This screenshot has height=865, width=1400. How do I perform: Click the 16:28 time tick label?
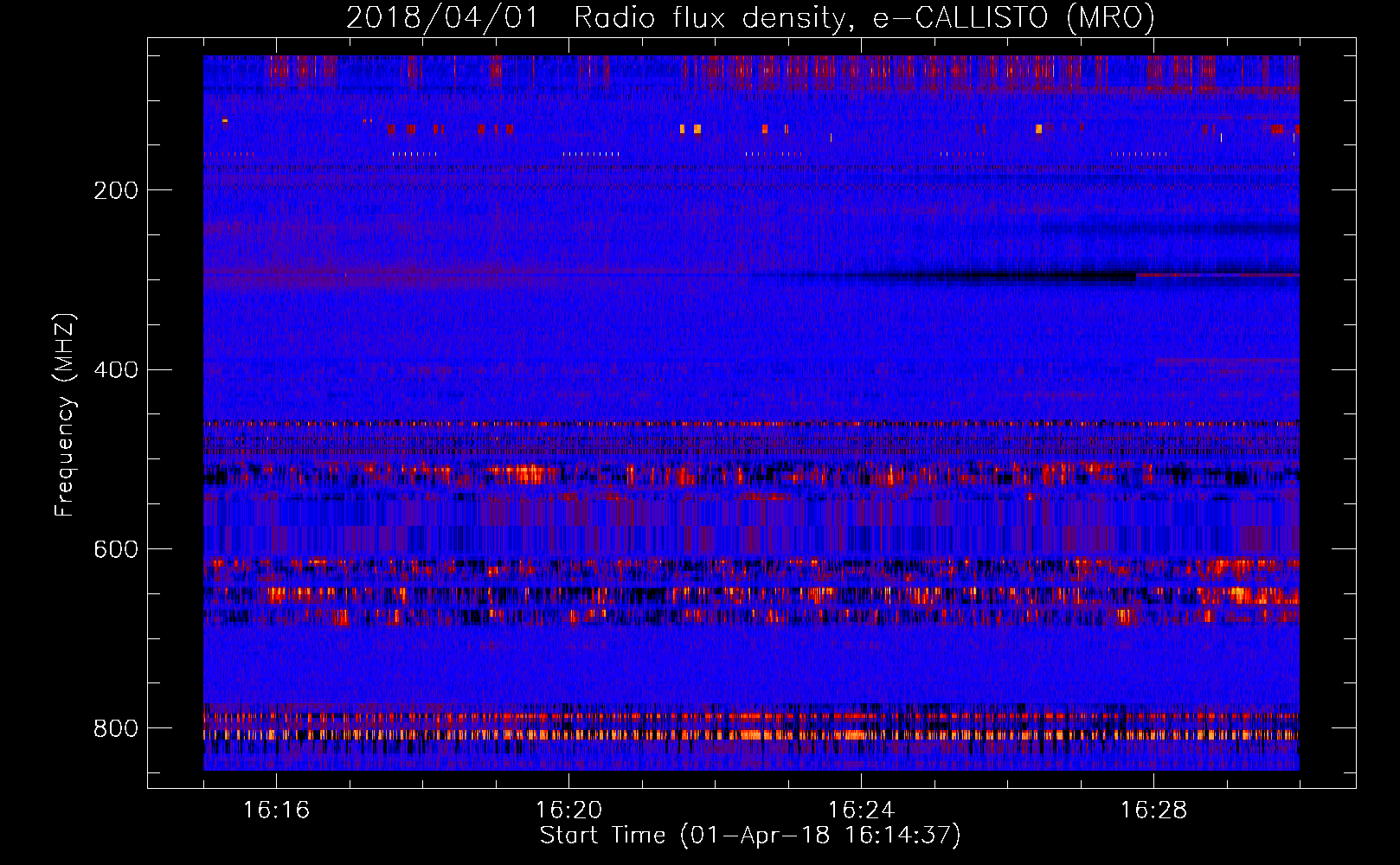tap(1153, 811)
